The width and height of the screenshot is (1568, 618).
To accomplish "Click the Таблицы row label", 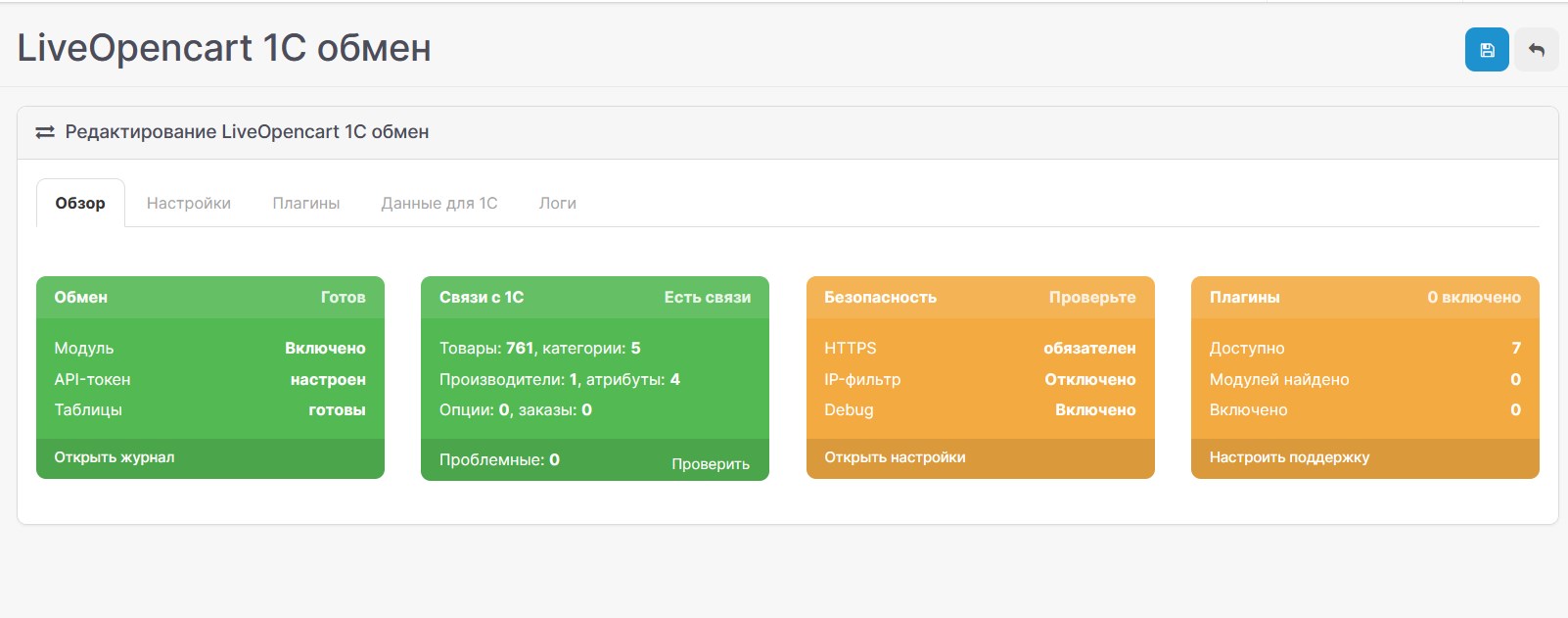I will tap(88, 409).
